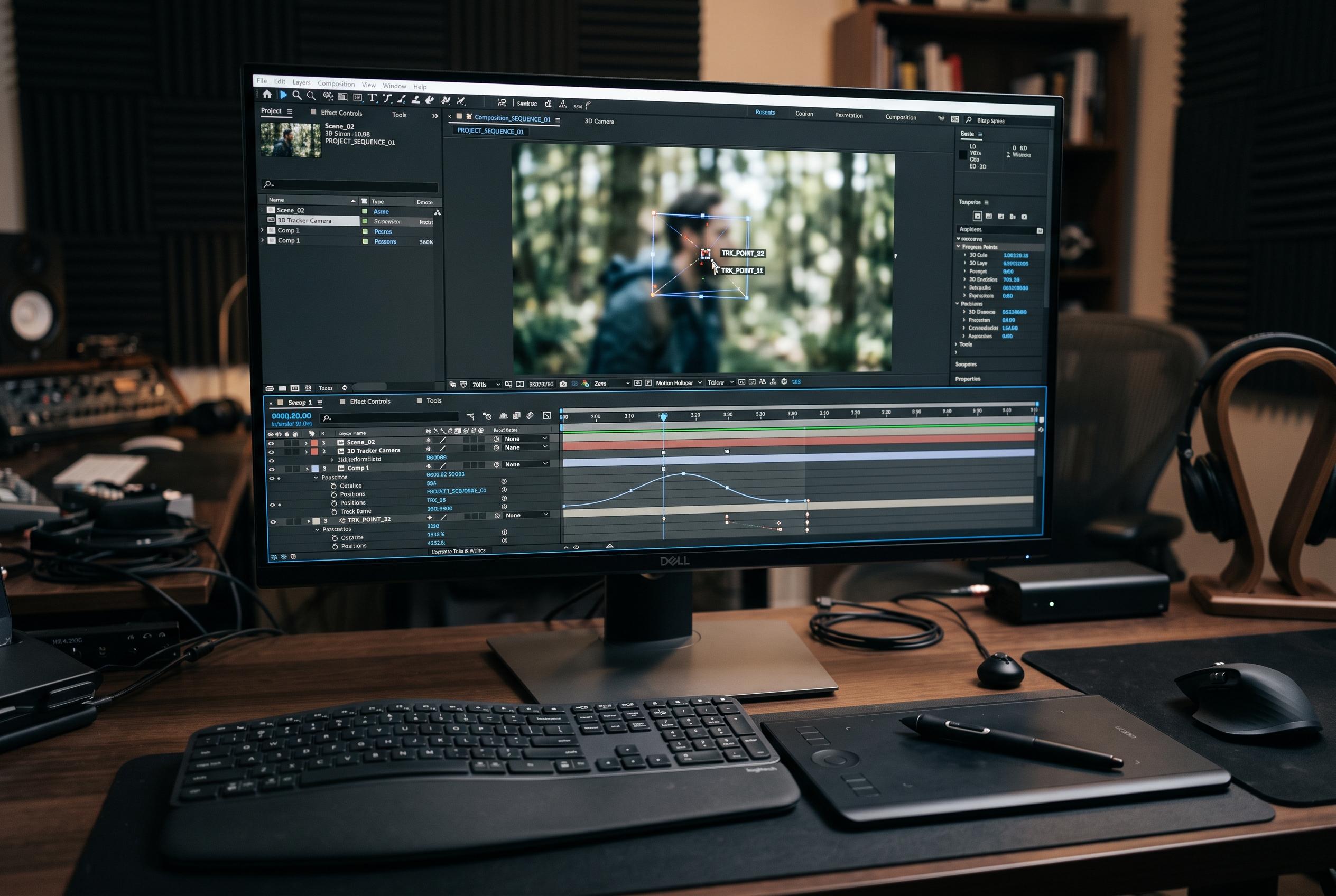Hide the Scene_02 layer using its eye icon
This screenshot has height=896, width=1336.
(271, 443)
